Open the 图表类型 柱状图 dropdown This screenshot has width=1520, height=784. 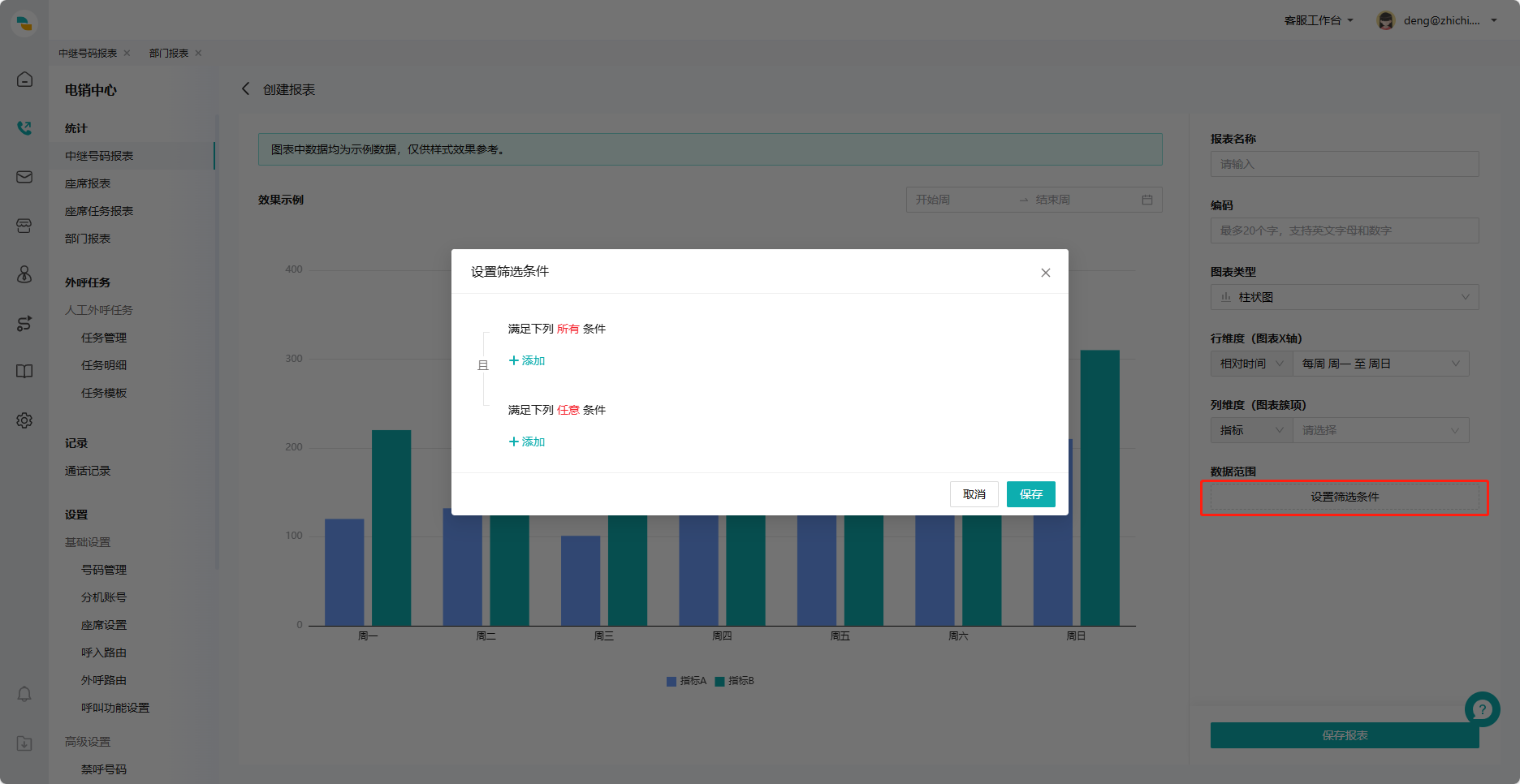click(1345, 297)
